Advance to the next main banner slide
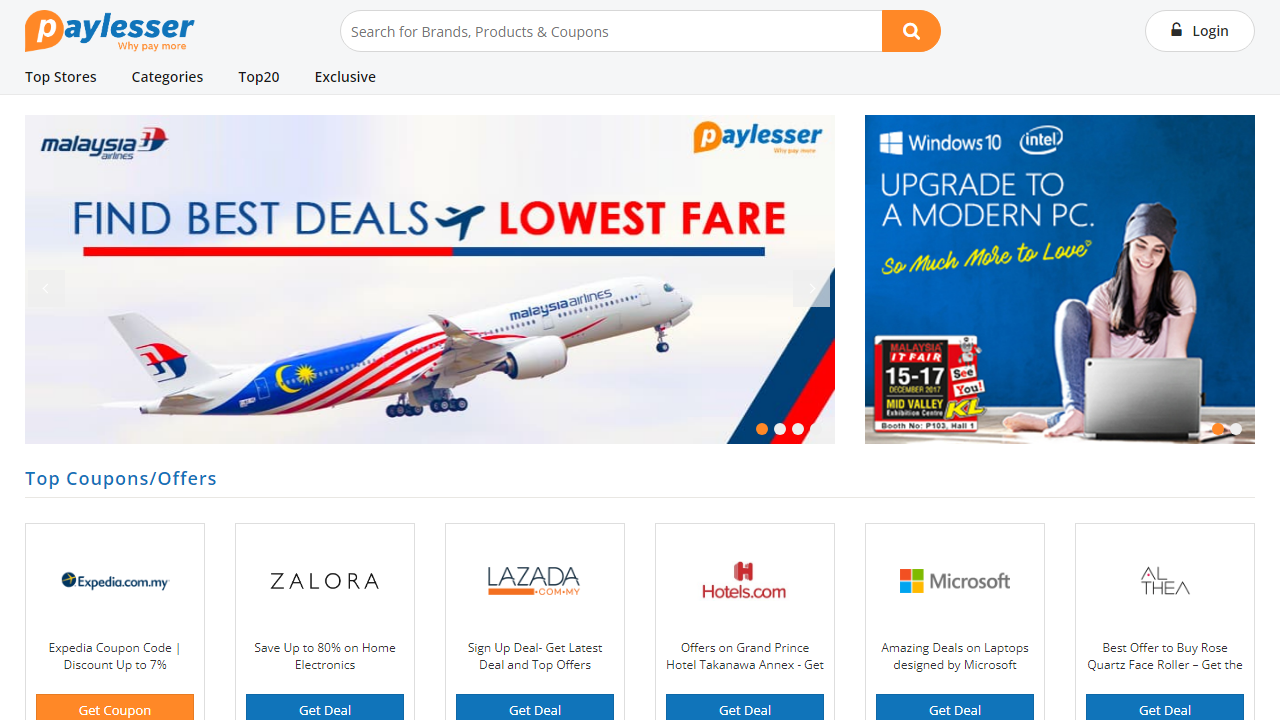 coord(811,289)
